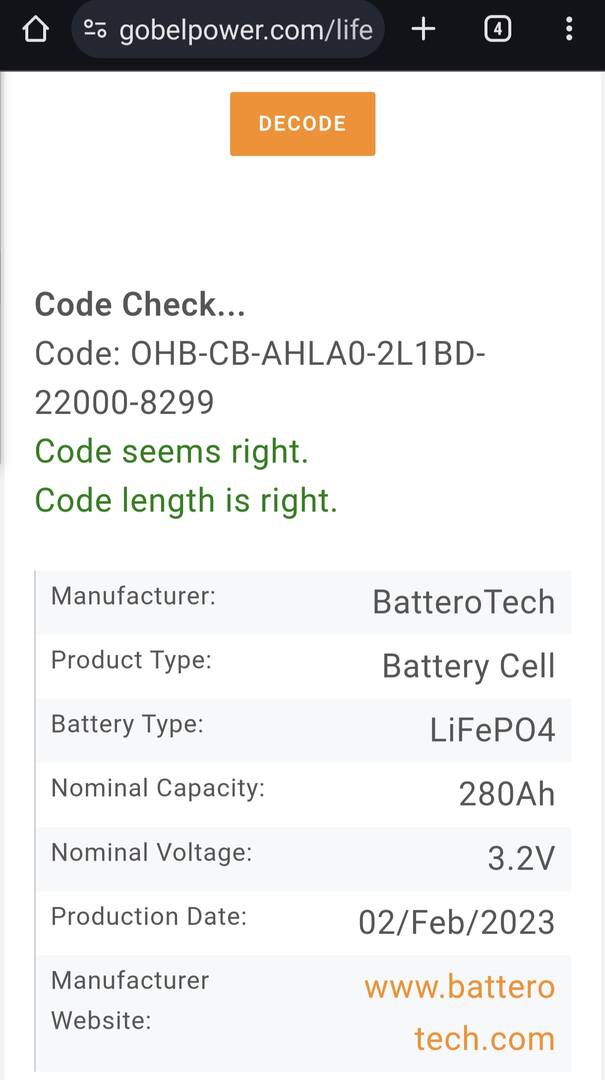Select the LiFePO4 battery type value
Viewport: 605px width, 1080px height.
(493, 730)
